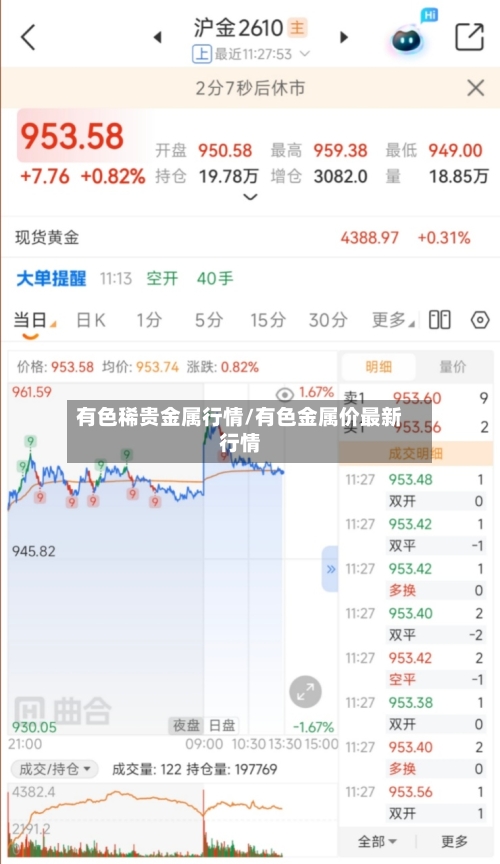The height and width of the screenshot is (864, 500).
Task: Tap the 上 exchange badge icon
Action: (x=202, y=54)
